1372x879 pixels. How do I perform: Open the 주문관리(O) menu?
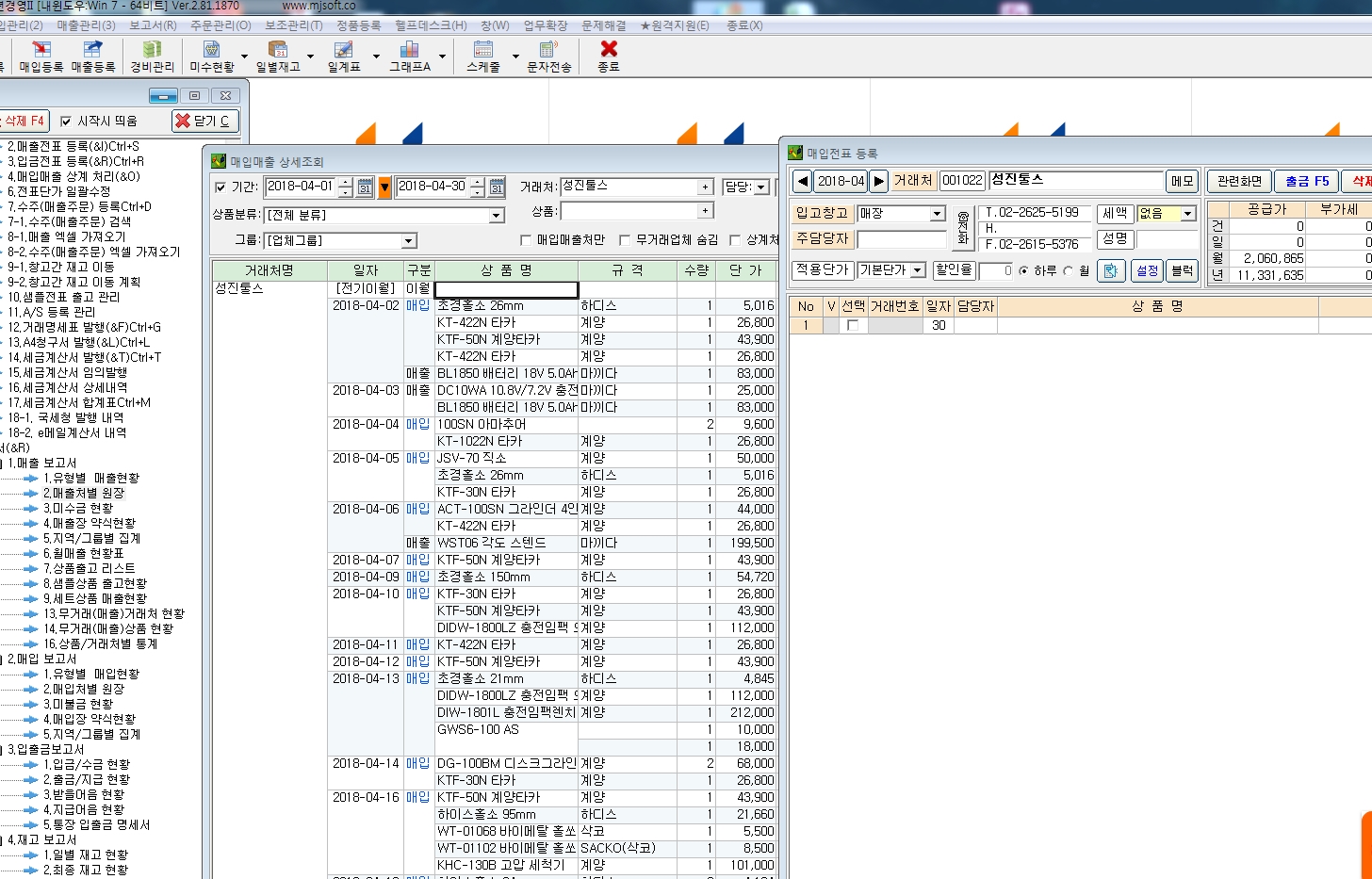click(220, 25)
